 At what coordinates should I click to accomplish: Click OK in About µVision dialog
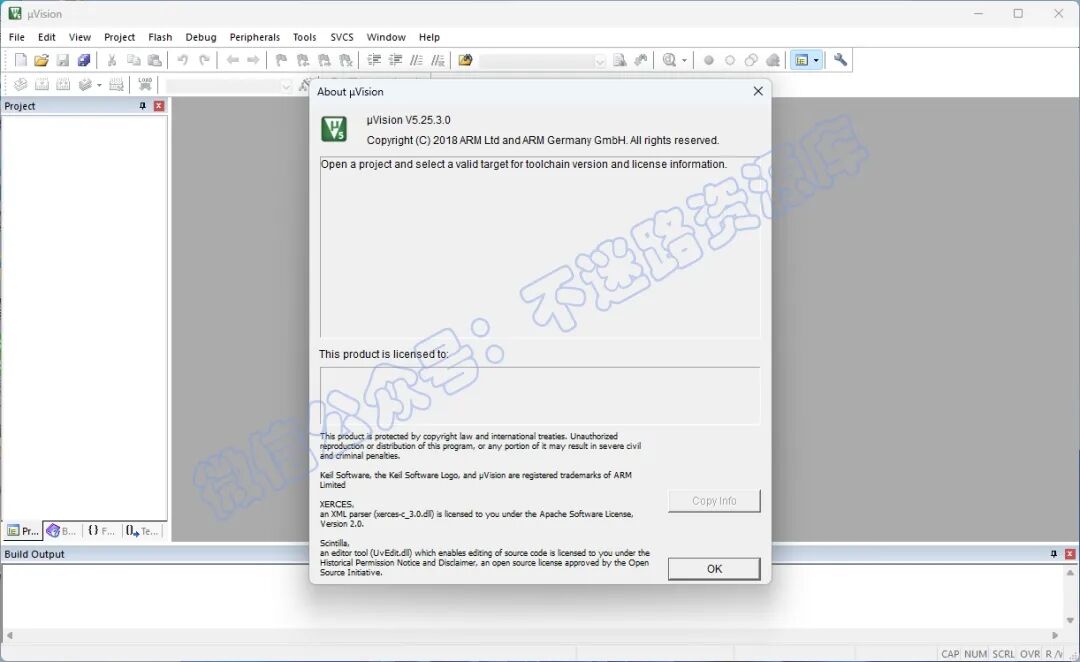coord(714,569)
